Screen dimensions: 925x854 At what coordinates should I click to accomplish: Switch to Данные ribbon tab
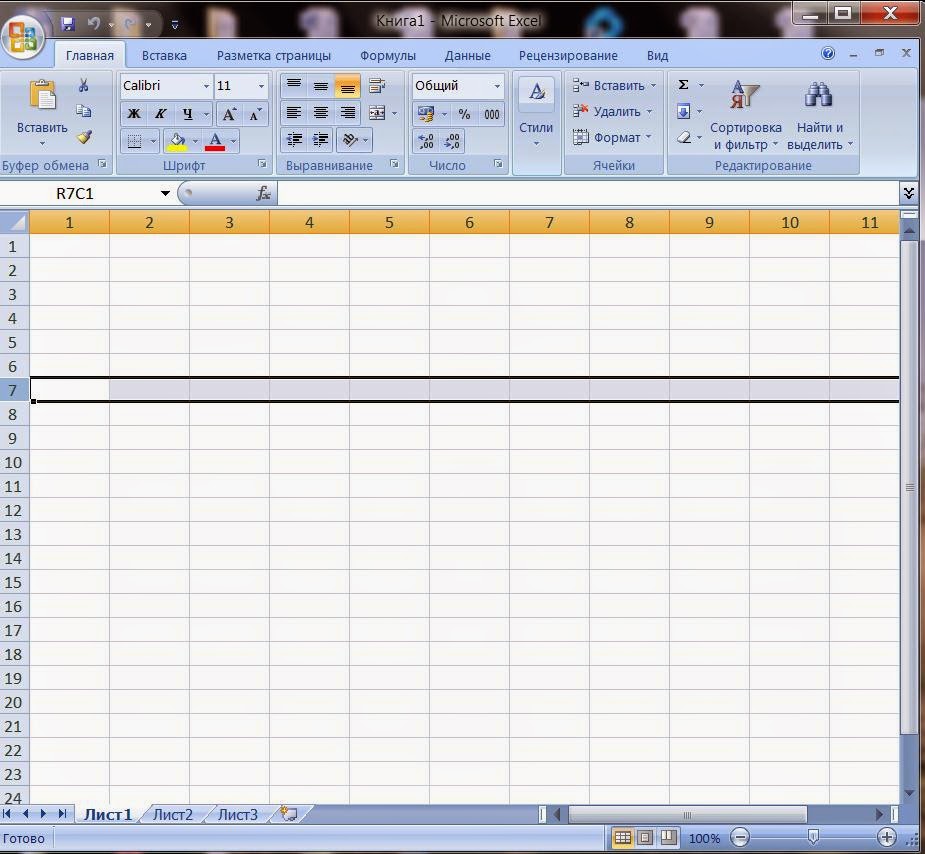pyautogui.click(x=467, y=55)
